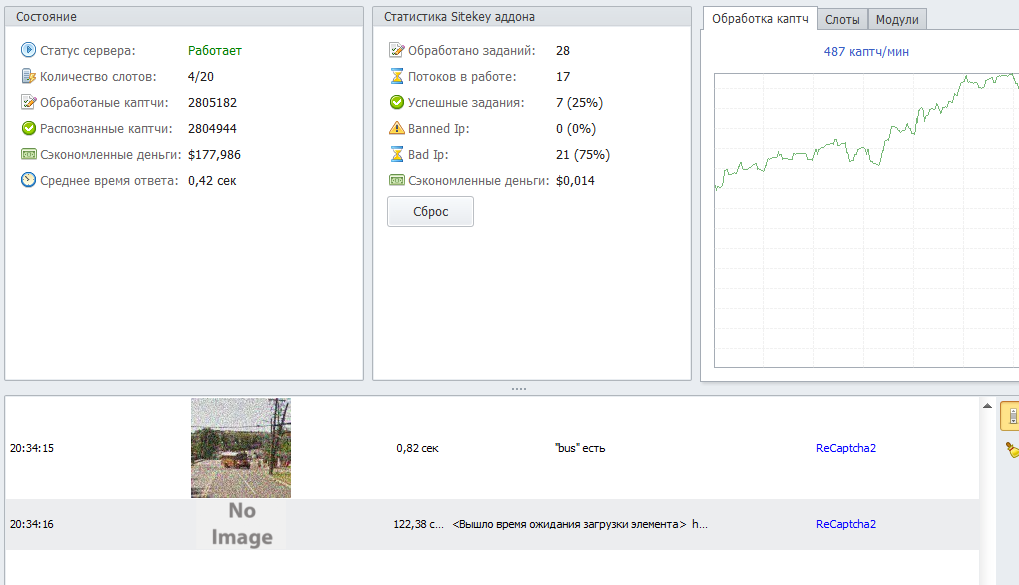Click the hourglass icon beside Потоков в работе
The height and width of the screenshot is (585, 1019).
pos(396,76)
